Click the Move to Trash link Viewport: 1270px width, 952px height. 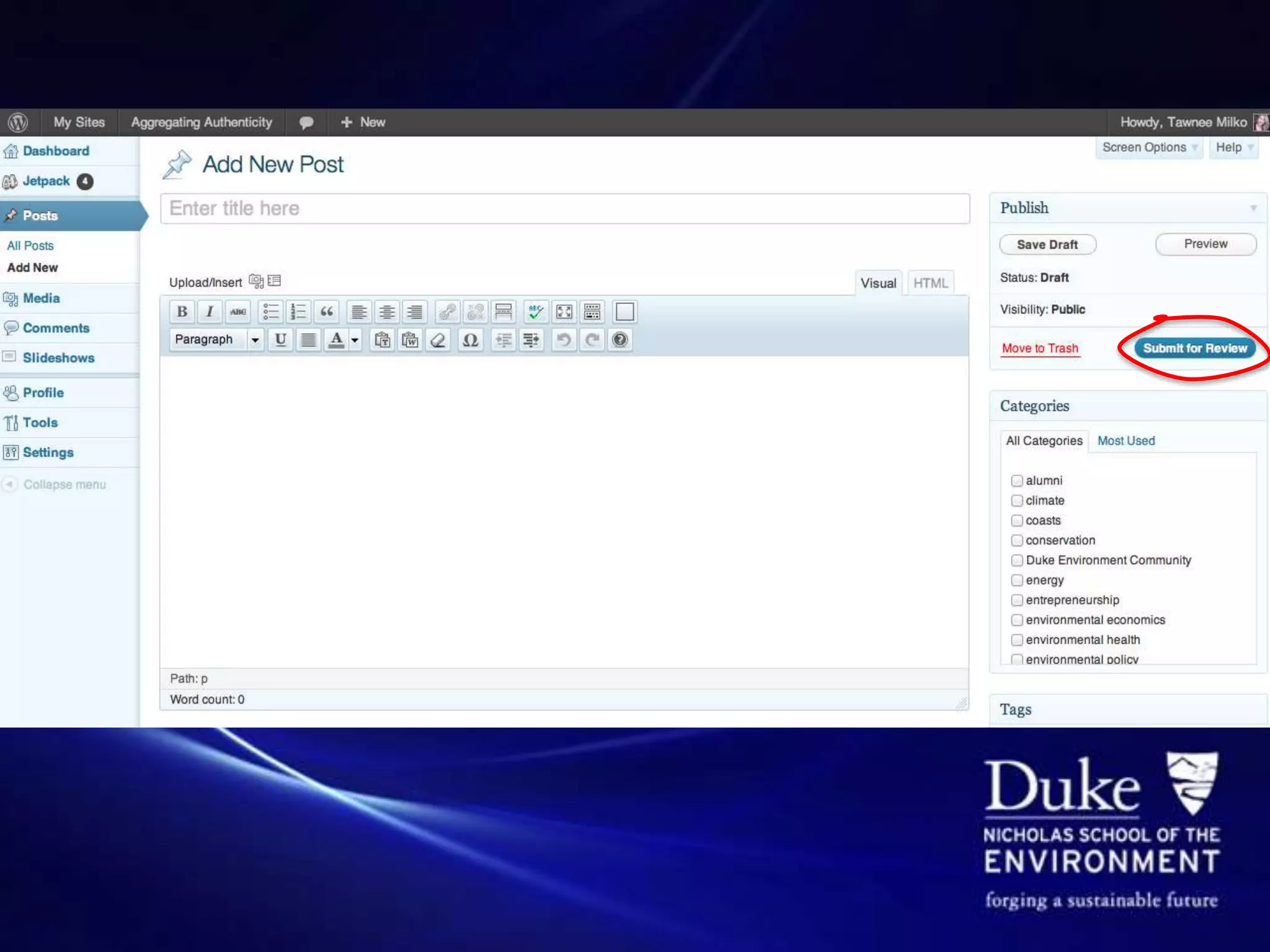(x=1040, y=348)
